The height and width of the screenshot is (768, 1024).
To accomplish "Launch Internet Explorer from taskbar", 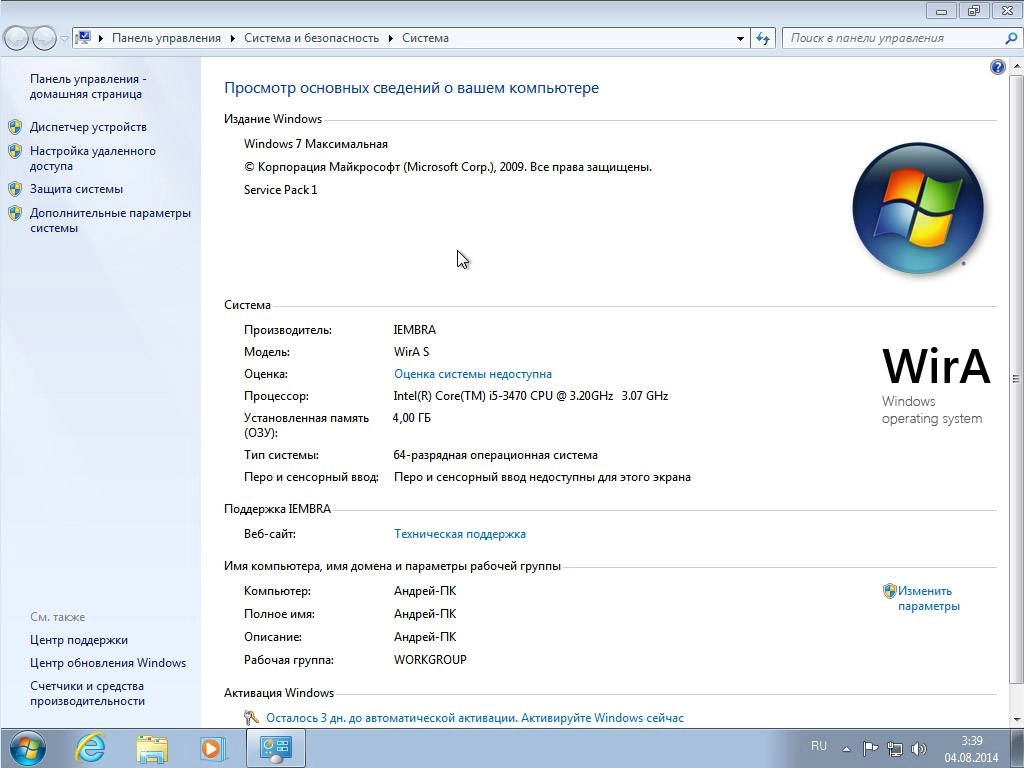I will [90, 748].
